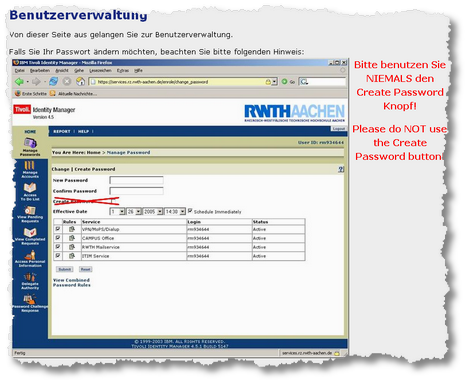View password rules icon for VPN/MoPS/Dialup
The image size is (465, 380).
coord(71,229)
